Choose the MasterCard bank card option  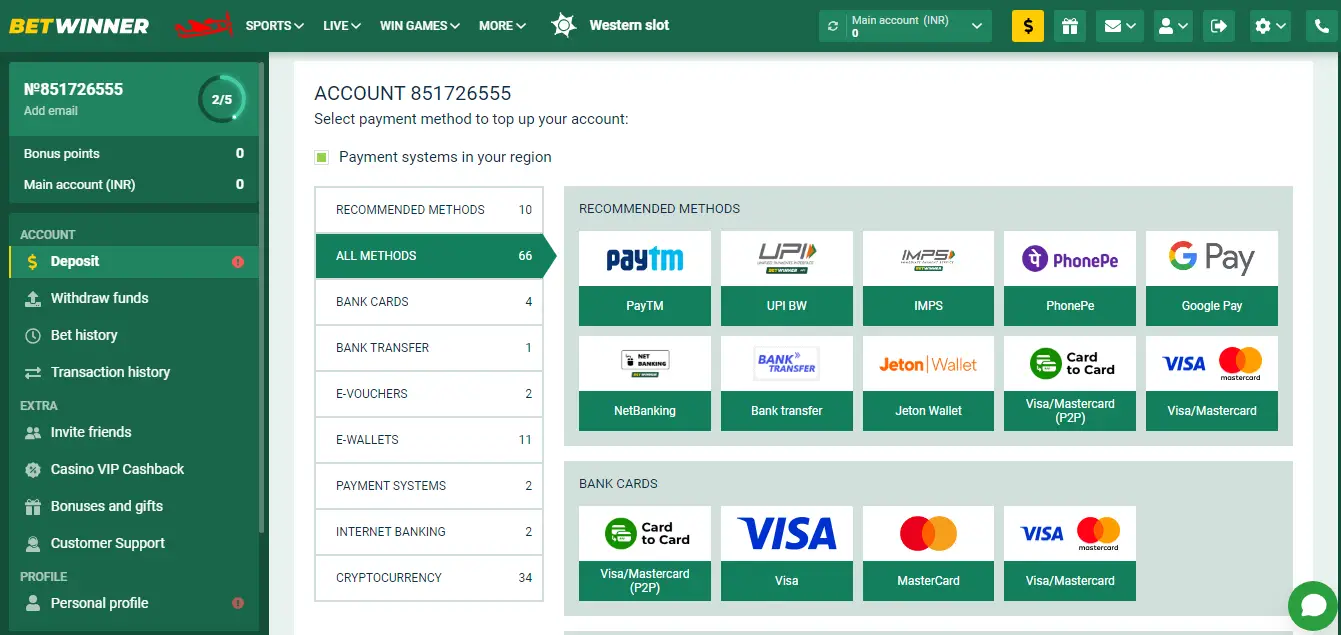tap(929, 553)
